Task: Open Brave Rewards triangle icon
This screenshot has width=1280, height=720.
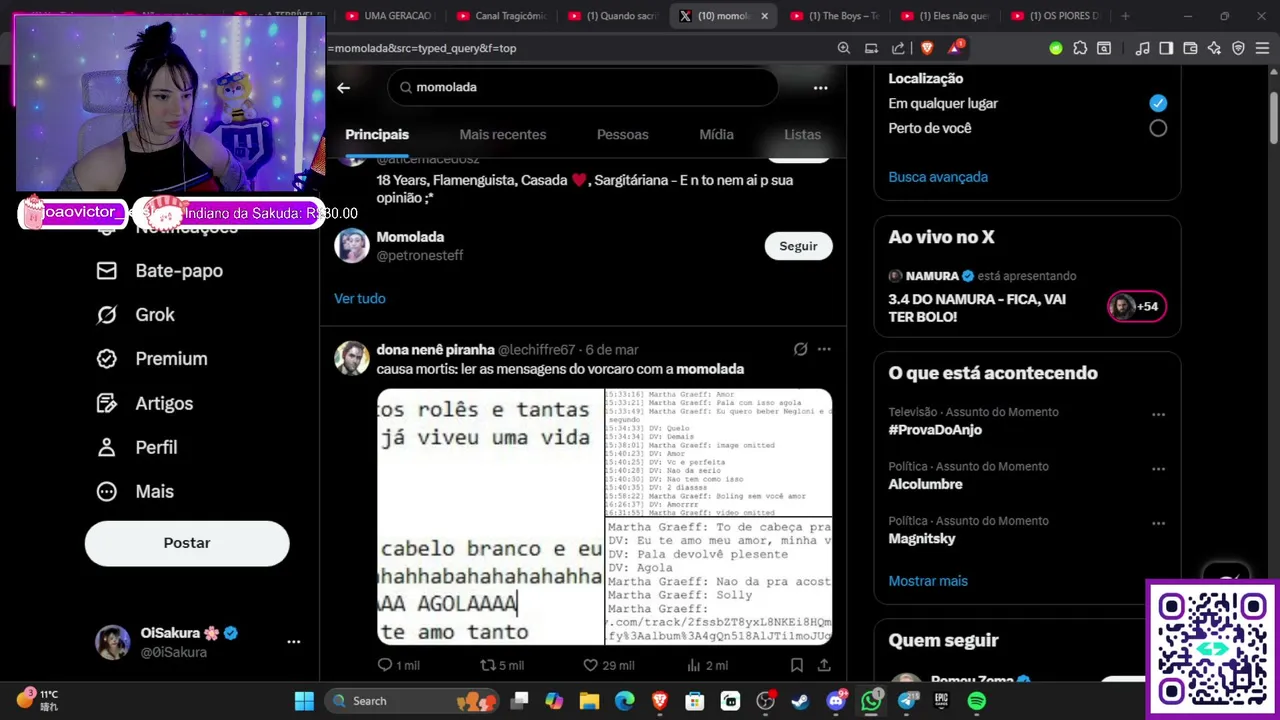Action: 954,48
